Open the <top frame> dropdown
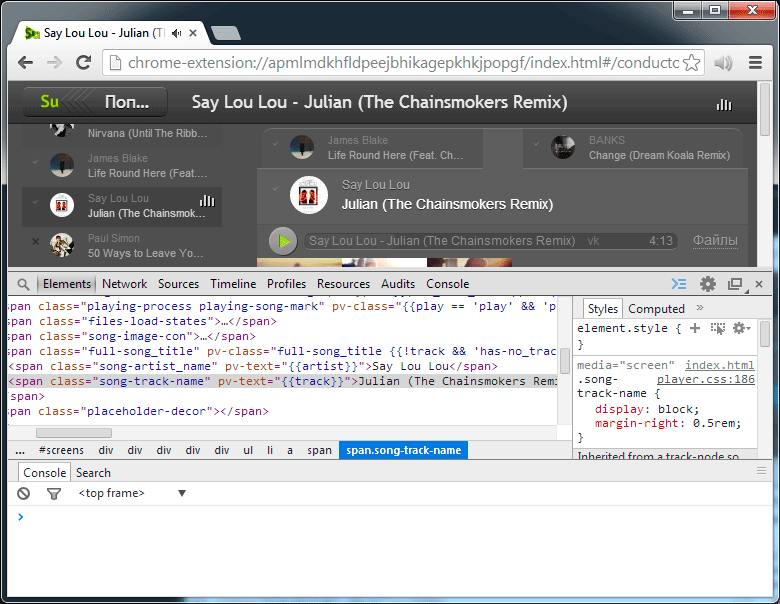This screenshot has width=780, height=604. click(x=132, y=493)
